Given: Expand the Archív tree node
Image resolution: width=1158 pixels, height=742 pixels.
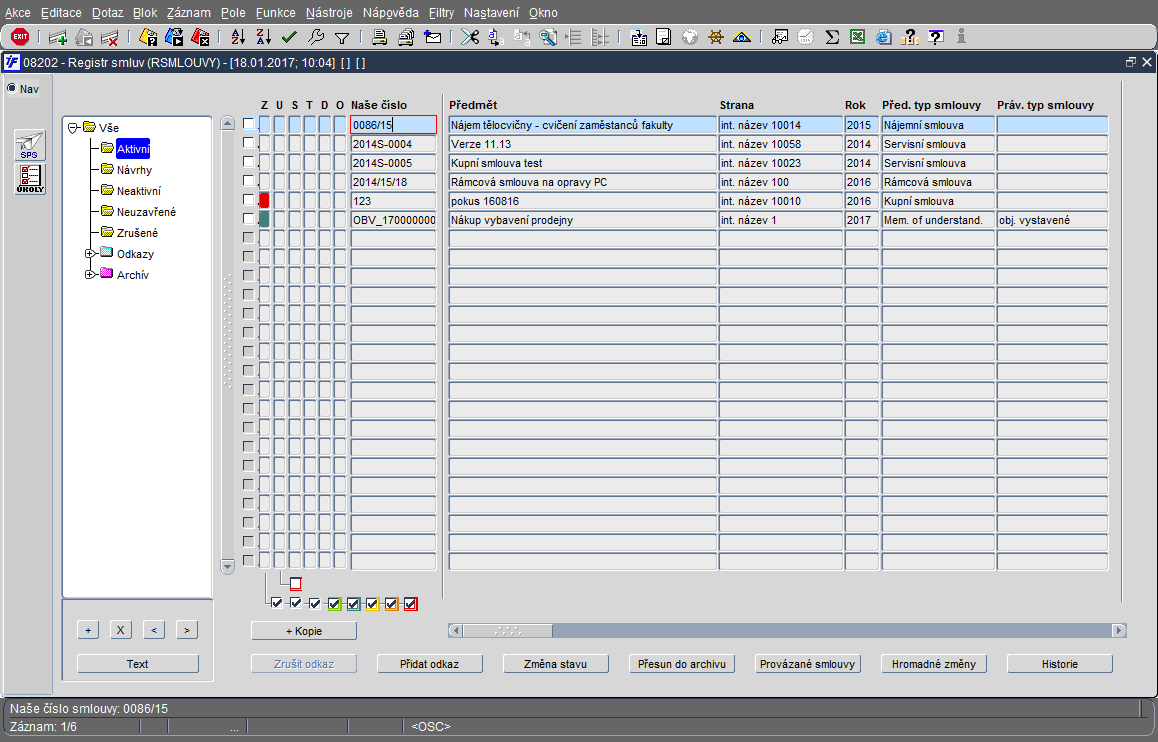Looking at the screenshot, I should 90,274.
